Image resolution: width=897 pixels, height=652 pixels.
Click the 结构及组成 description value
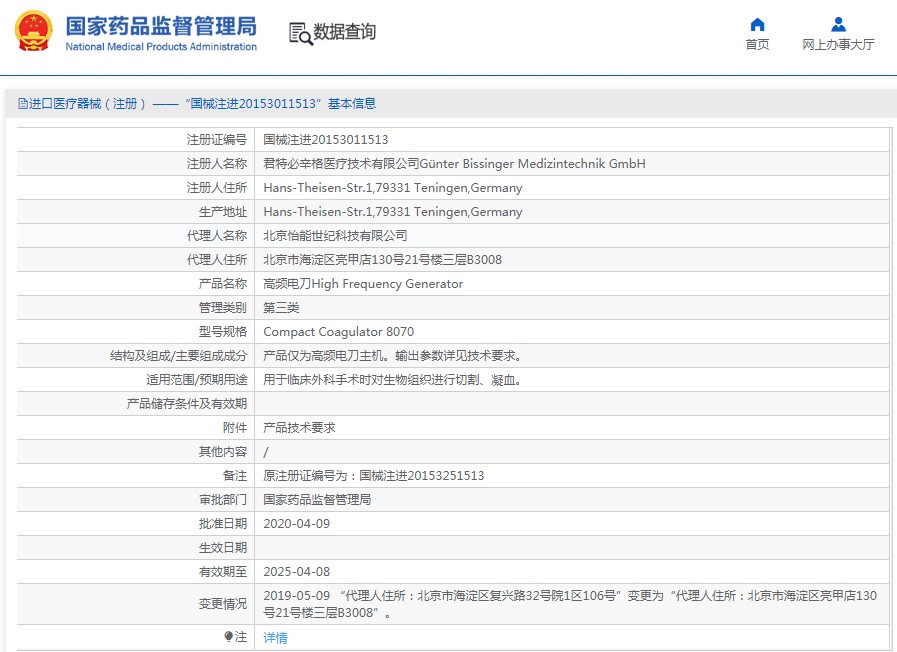click(393, 356)
